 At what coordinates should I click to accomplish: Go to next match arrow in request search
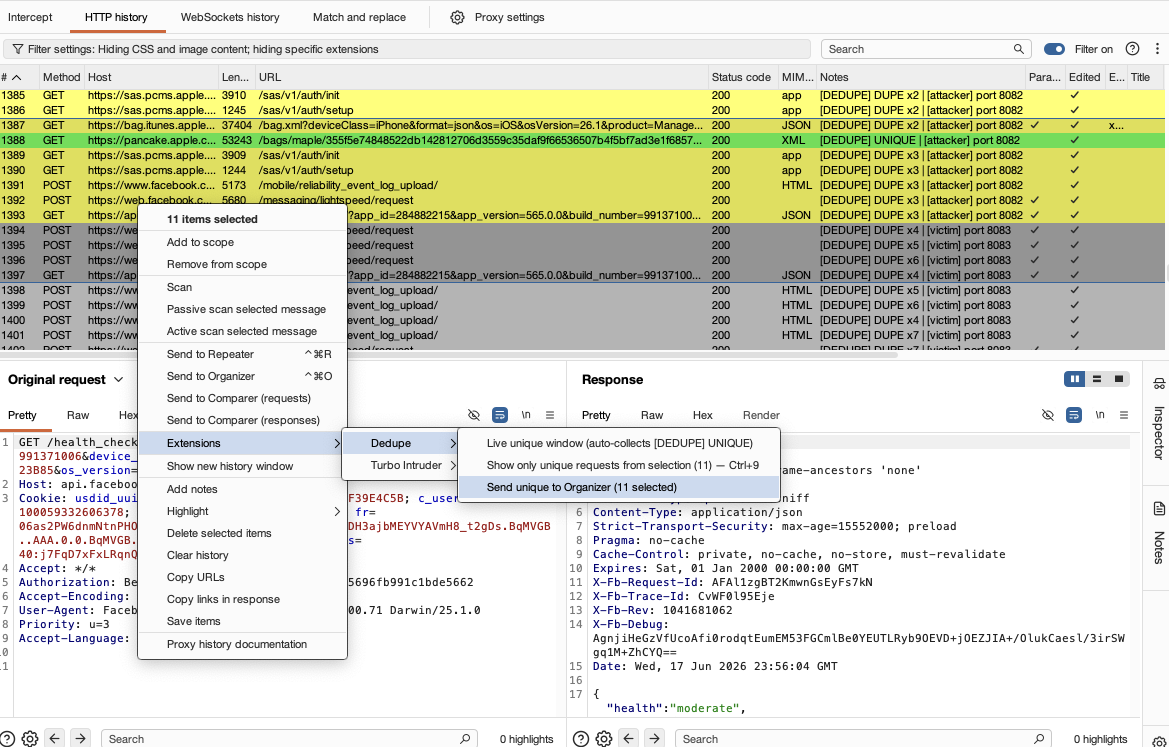(80, 739)
